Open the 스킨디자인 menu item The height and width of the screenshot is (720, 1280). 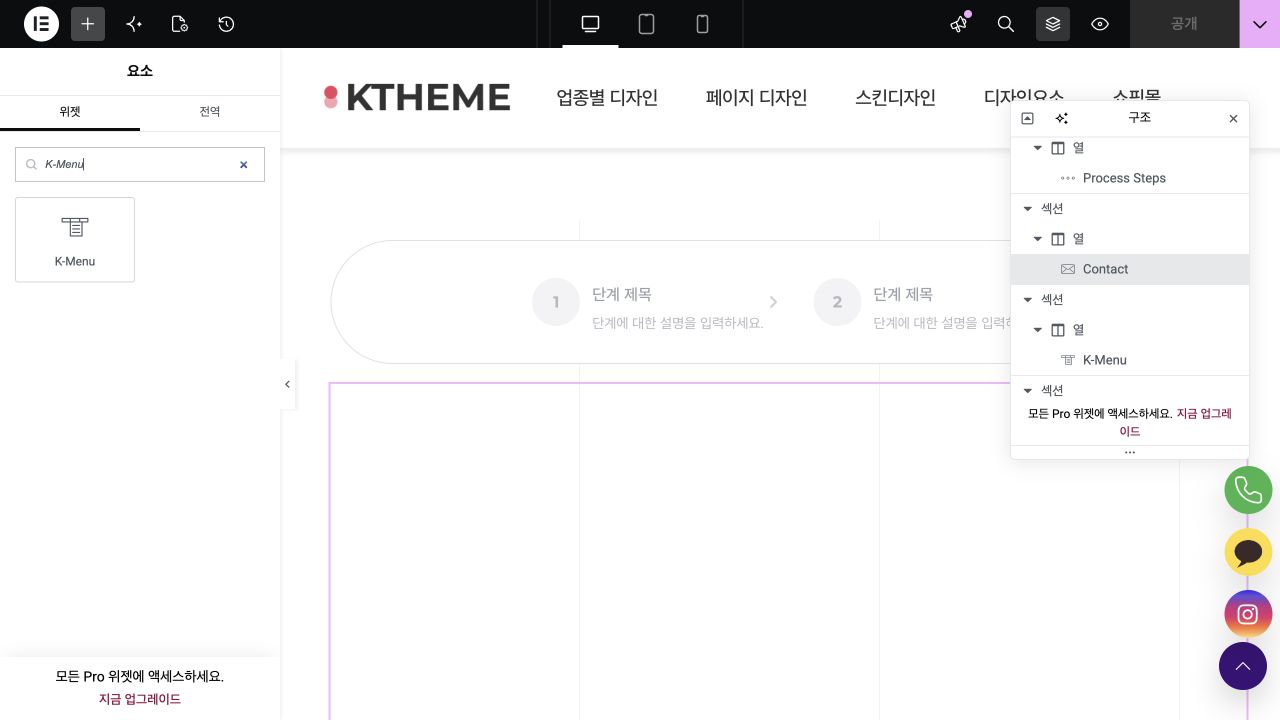pos(895,97)
